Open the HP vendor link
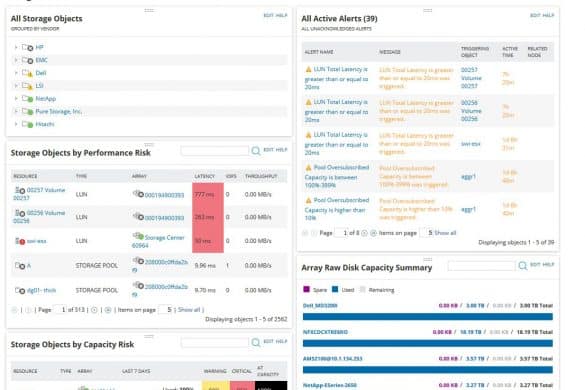Image resolution: width=585 pixels, height=390 pixels. point(40,47)
